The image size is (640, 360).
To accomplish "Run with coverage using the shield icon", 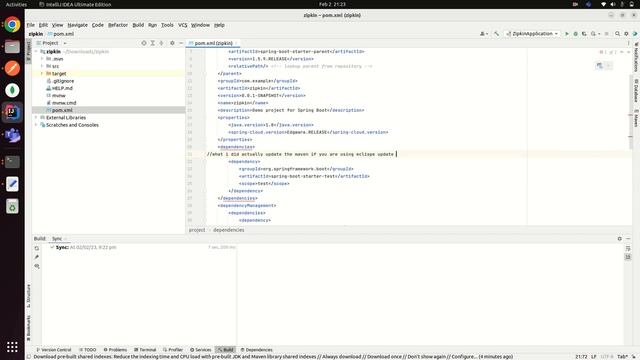I will coord(584,34).
